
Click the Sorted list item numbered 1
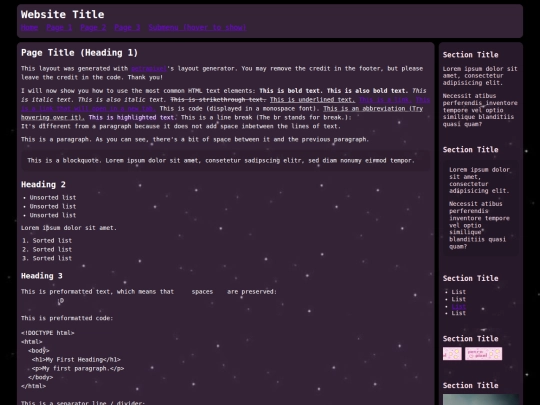52,241
